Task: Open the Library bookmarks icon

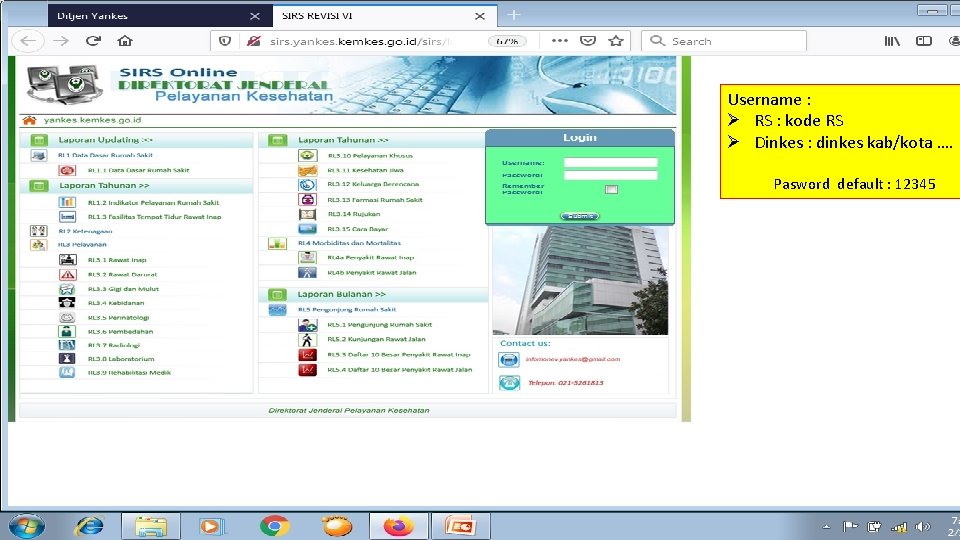Action: tap(892, 41)
